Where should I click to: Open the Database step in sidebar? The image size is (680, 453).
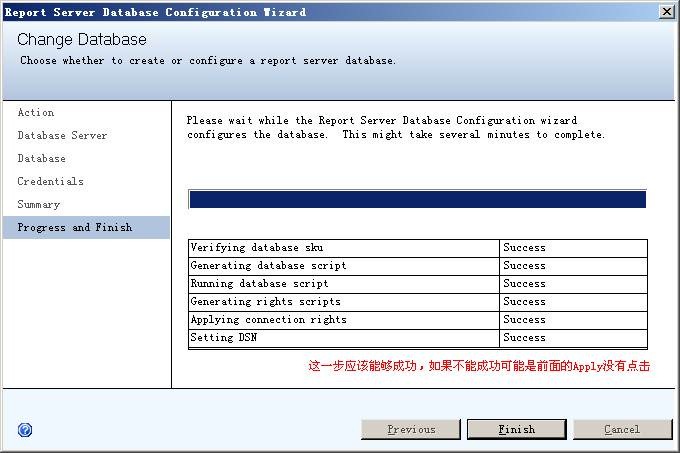point(42,159)
